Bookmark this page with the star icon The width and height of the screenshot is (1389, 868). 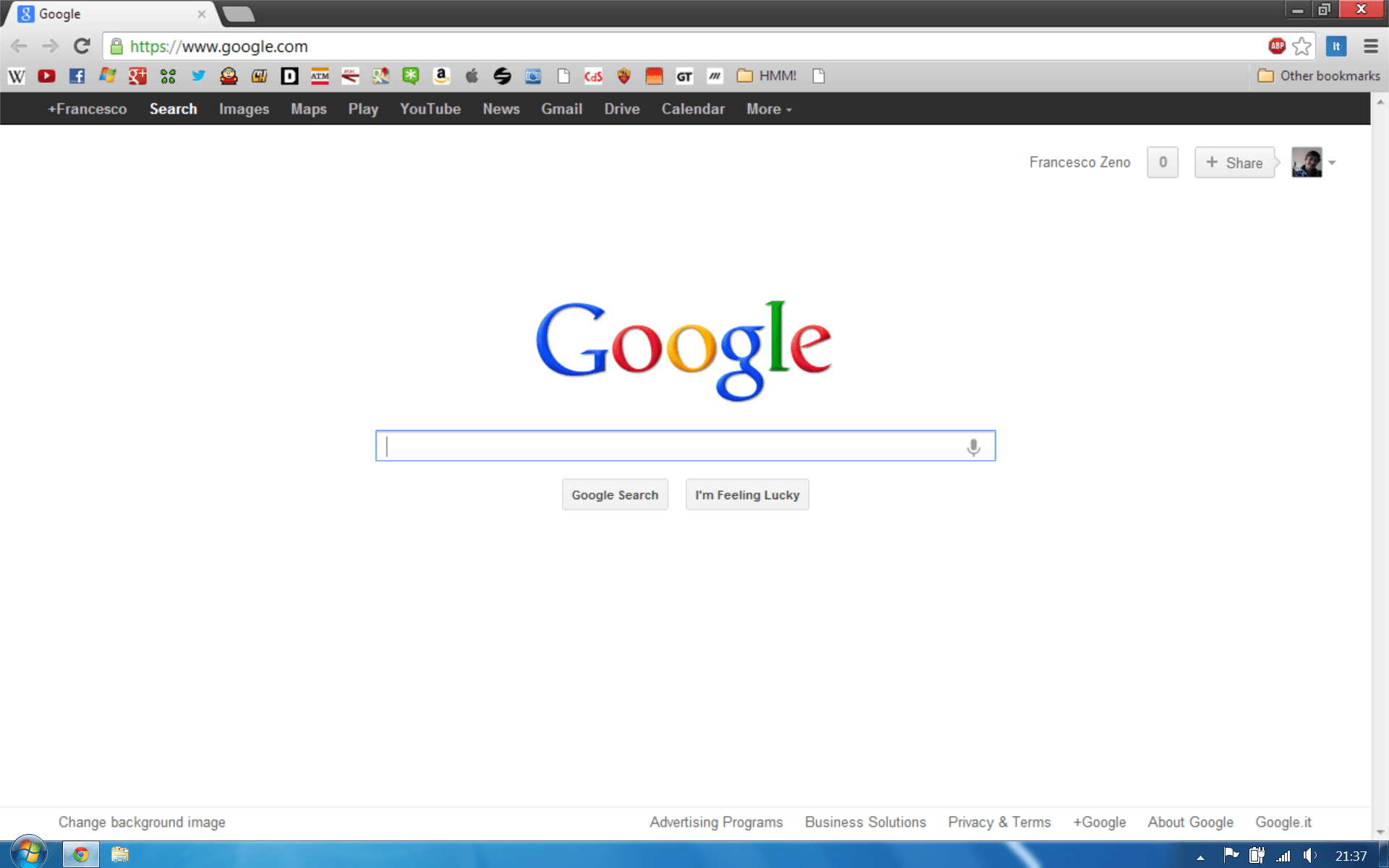point(1301,46)
